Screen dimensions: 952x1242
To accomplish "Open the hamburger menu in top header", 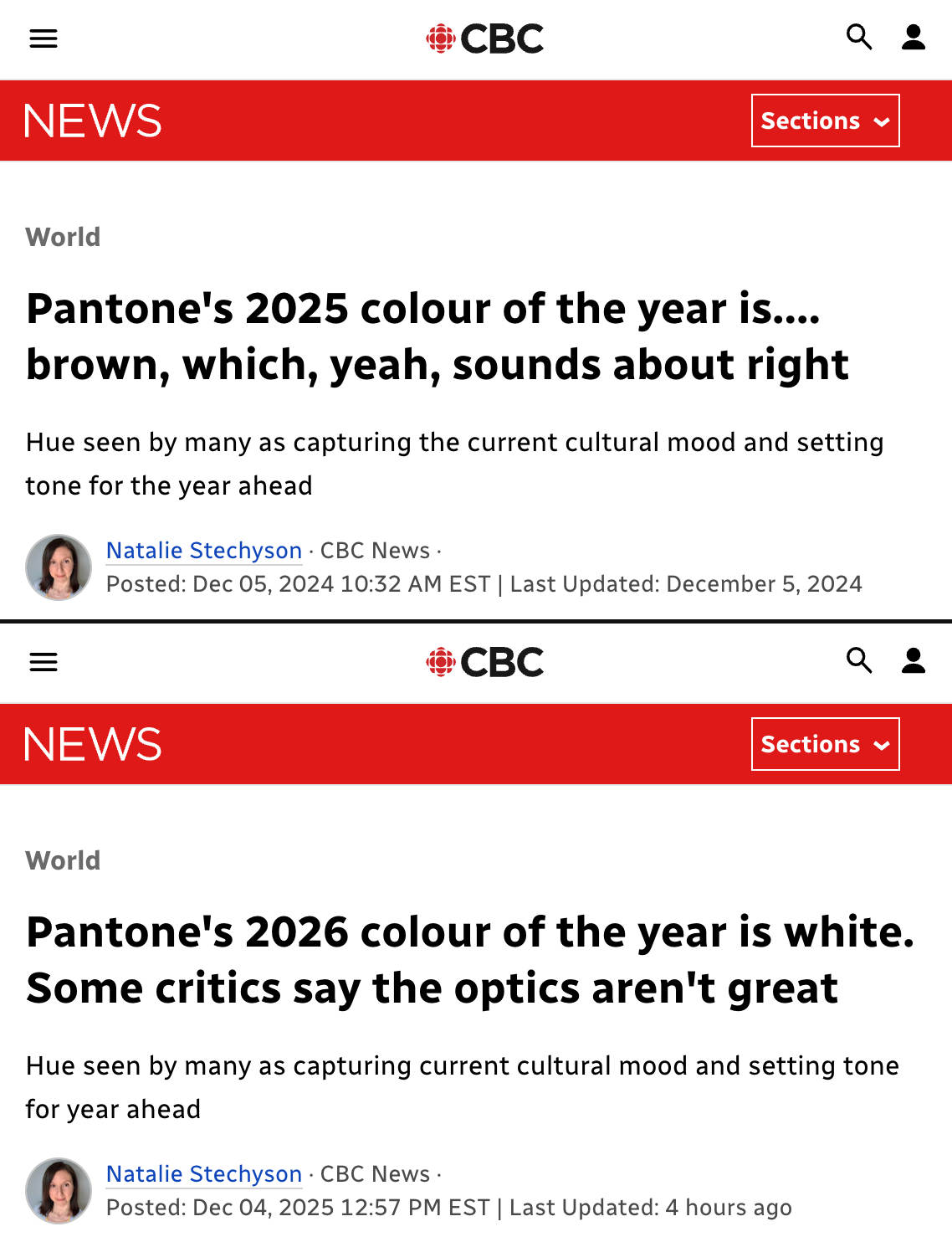I will tap(44, 38).
